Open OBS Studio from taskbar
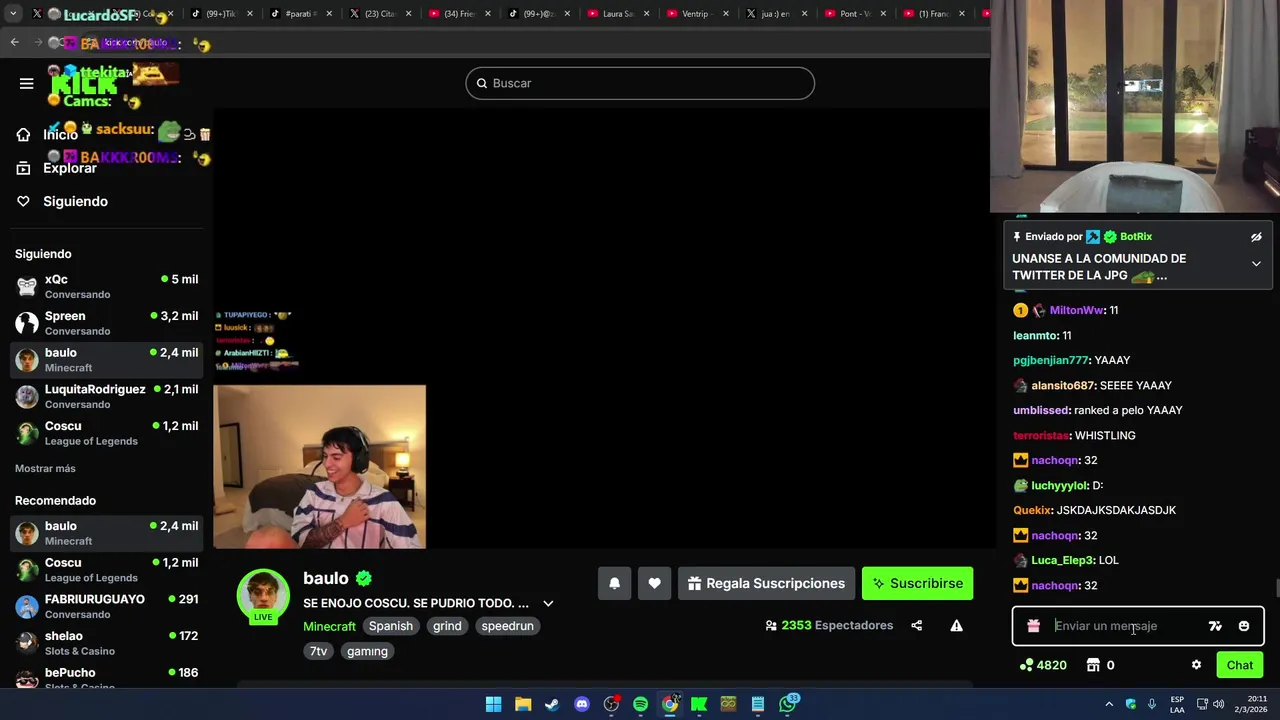 tap(611, 704)
